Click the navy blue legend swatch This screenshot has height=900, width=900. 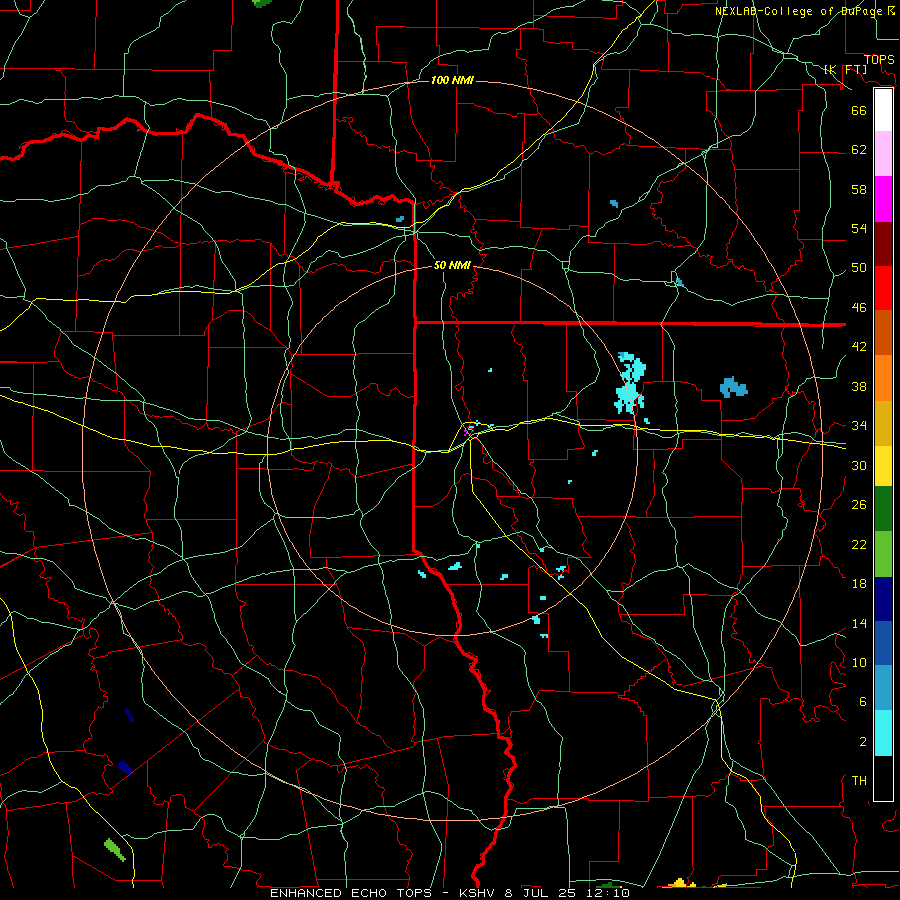[883, 599]
